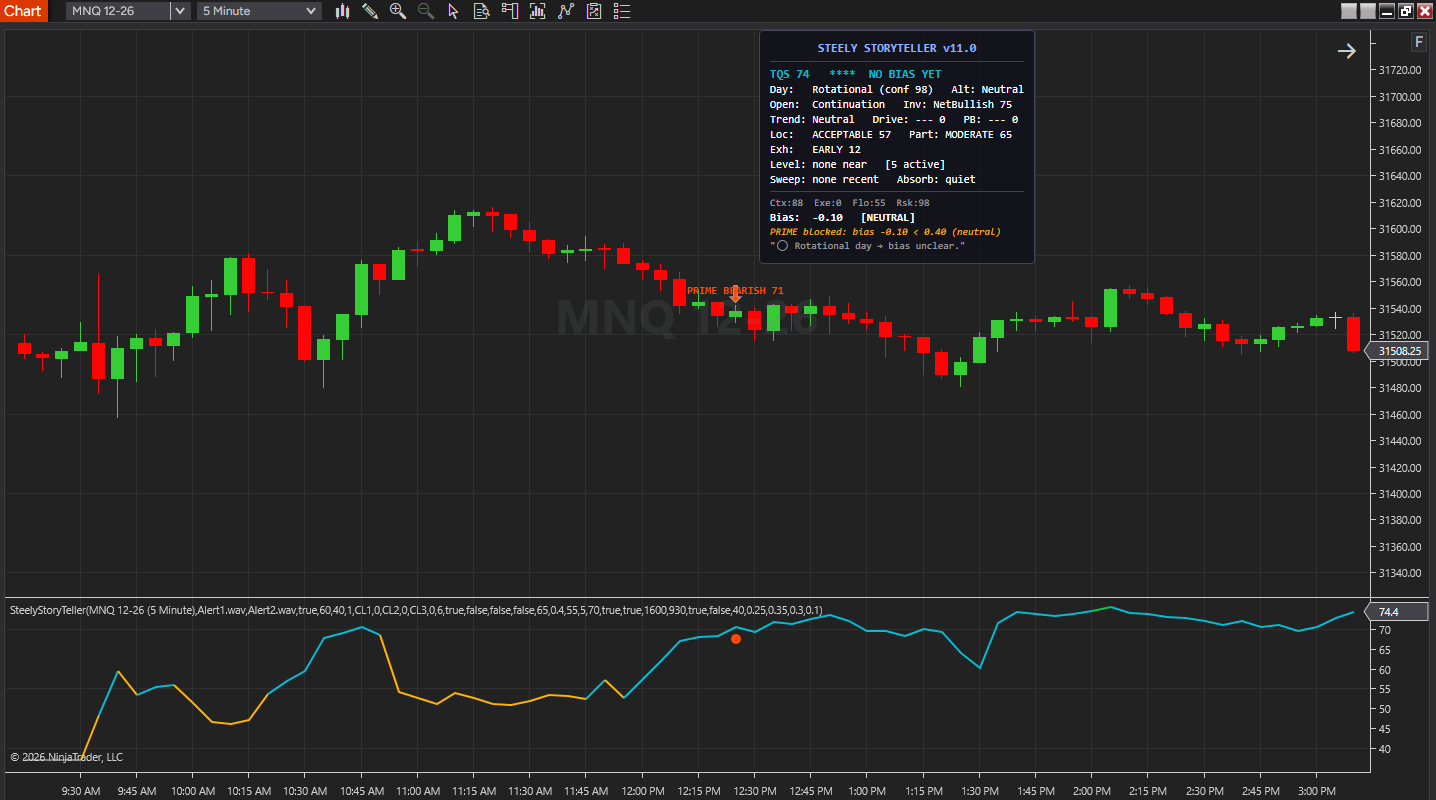
Task: Click the orange dot on the indicator line
Action: [736, 638]
